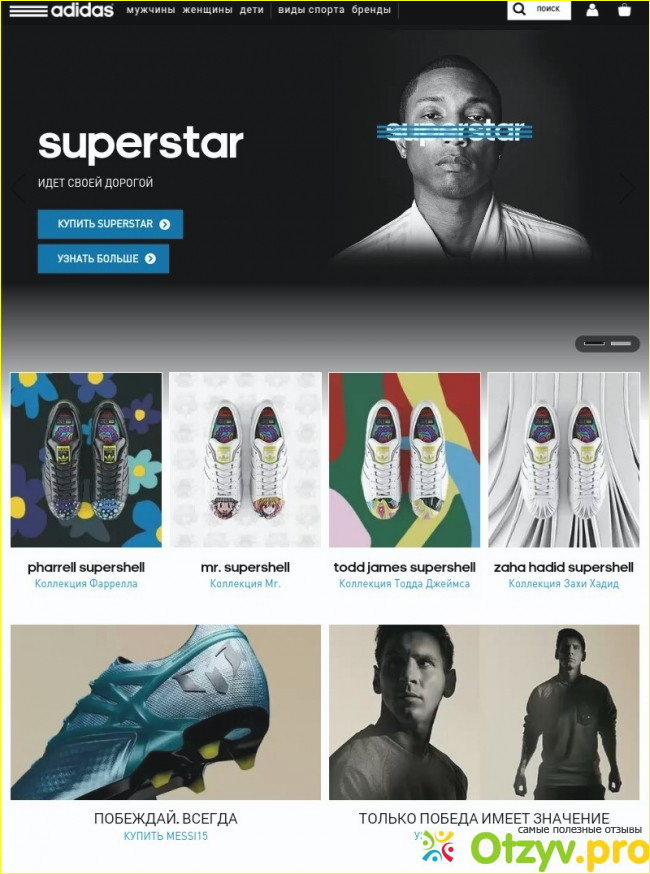The image size is (650, 874).
Task: Click the КУПИТЬ MESSI15 link
Action: pos(166,836)
